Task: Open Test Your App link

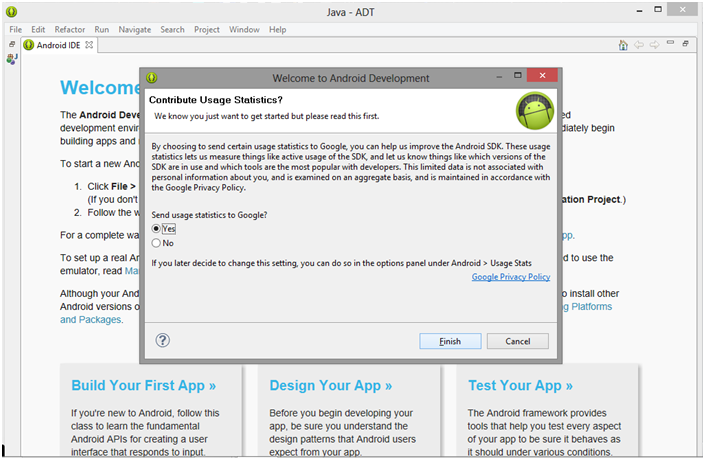Action: click(520, 385)
